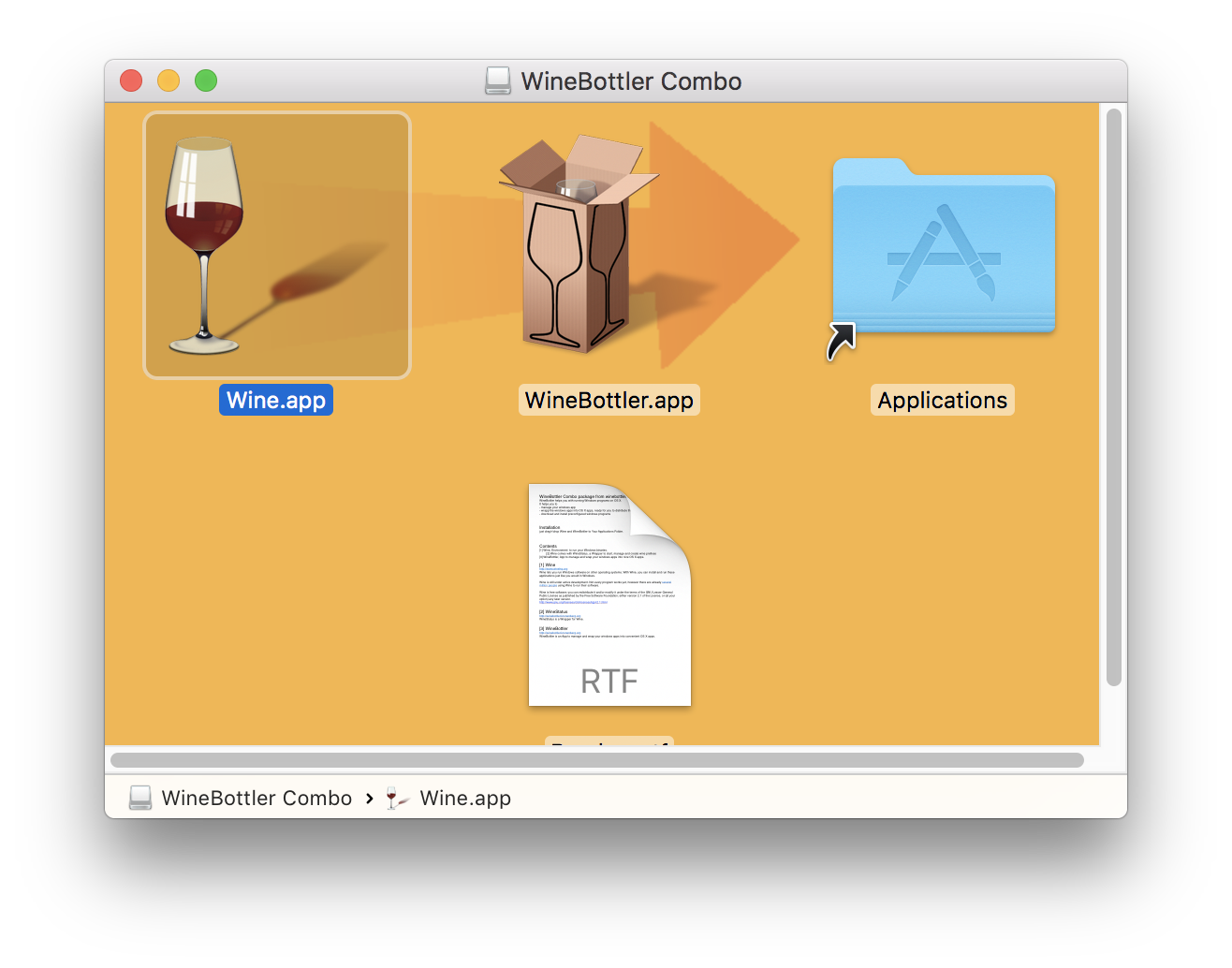Click the wine glass icon in path bar
Image resolution: width=1232 pixels, height=968 pixels.
click(398, 798)
